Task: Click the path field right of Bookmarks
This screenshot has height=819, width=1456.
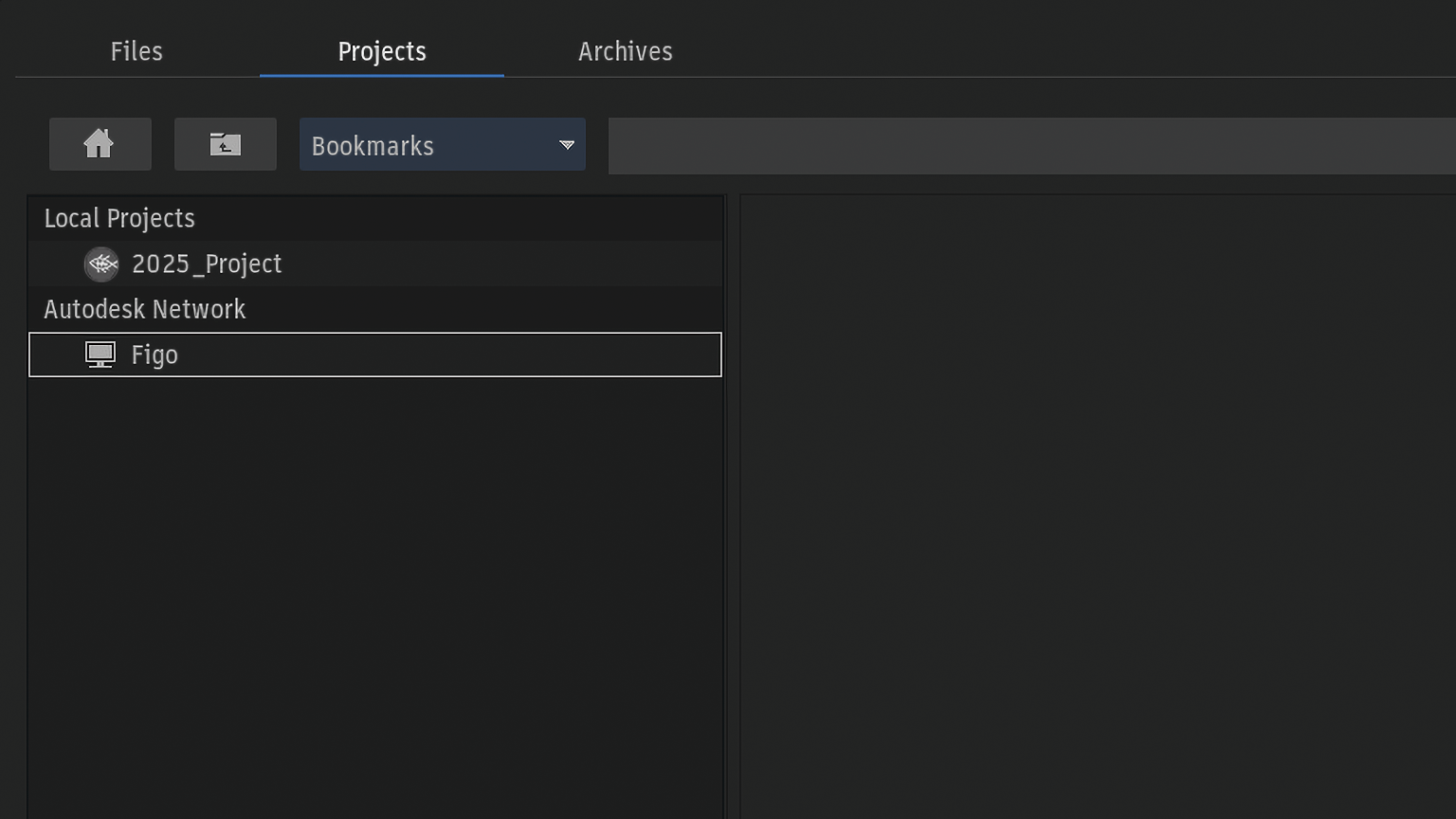Action: pos(1031,146)
